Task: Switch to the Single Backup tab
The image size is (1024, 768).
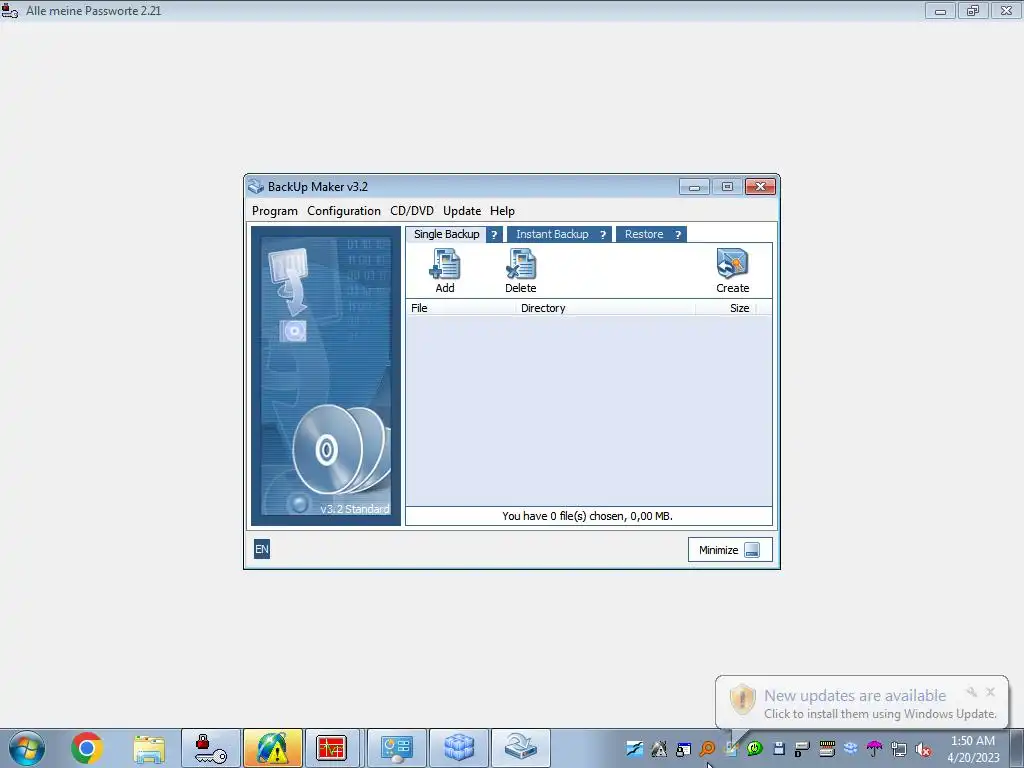Action: (x=446, y=234)
